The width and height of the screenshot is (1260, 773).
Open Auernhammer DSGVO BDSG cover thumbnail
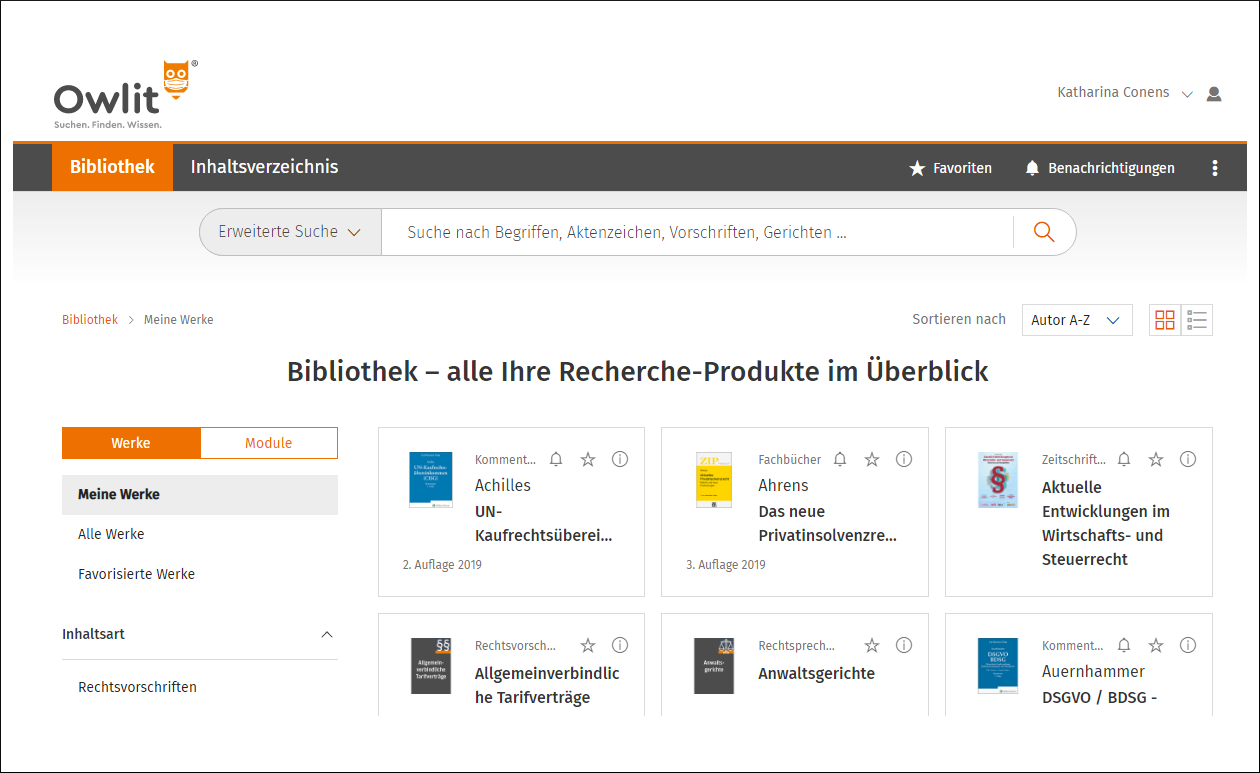(998, 666)
